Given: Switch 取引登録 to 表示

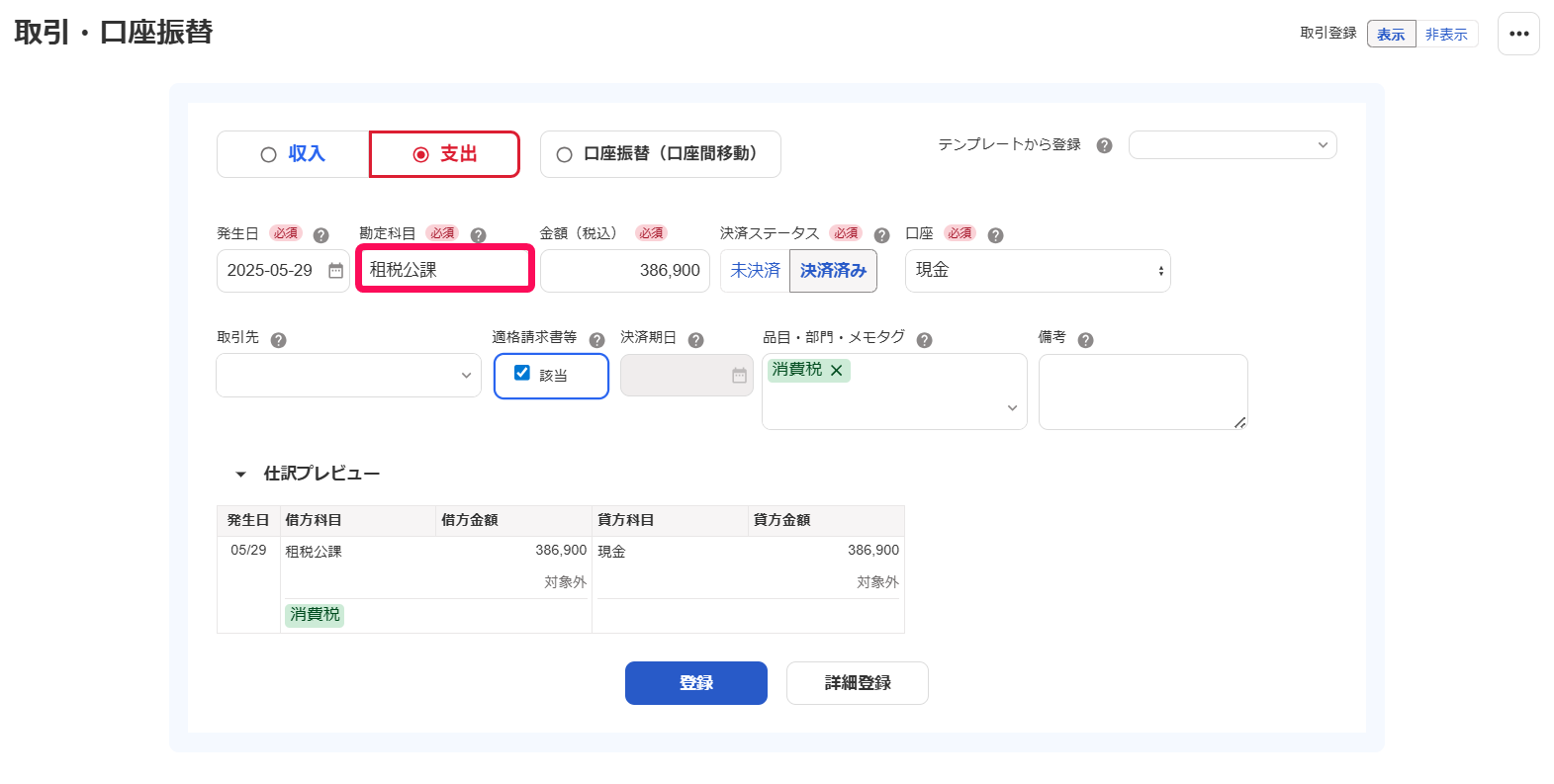Looking at the screenshot, I should [1391, 35].
